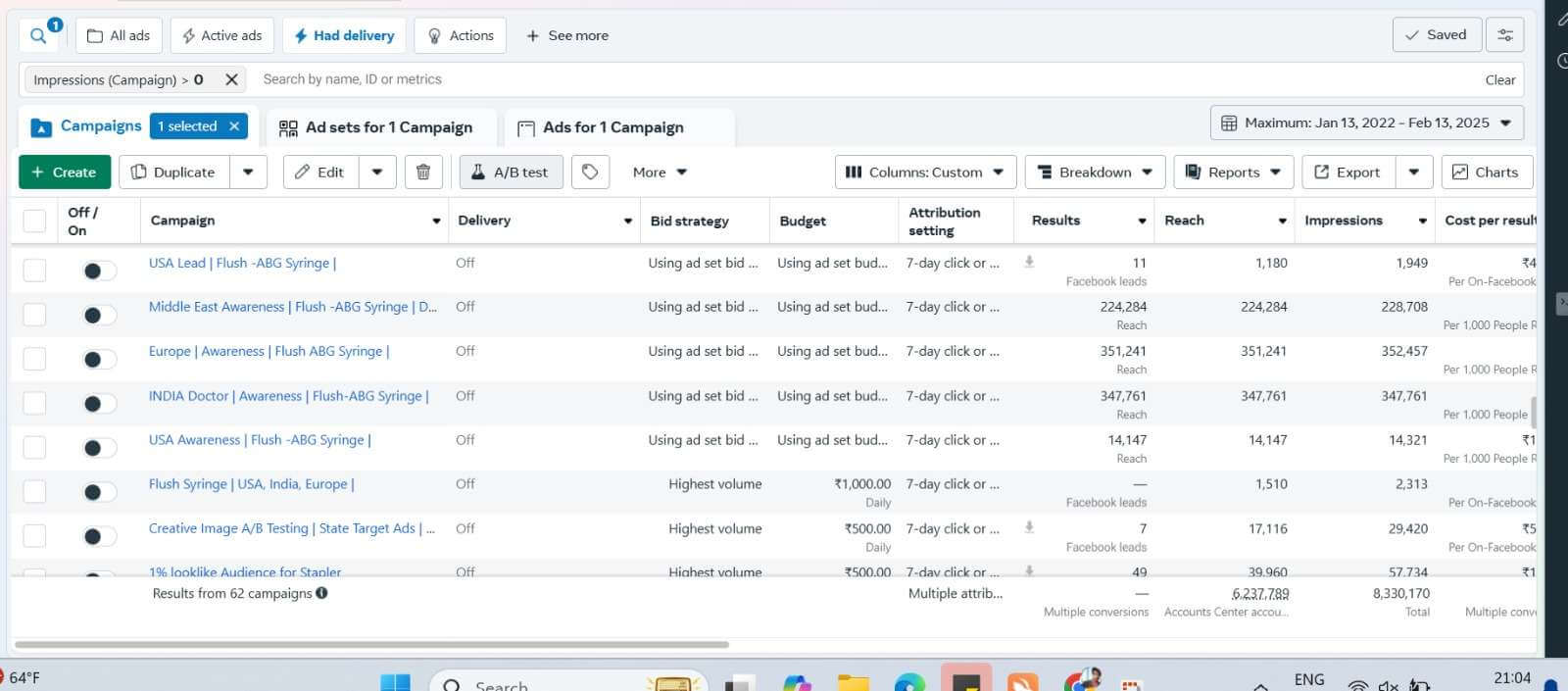Open the filter settings sliders icon
Screen dimensions: 1568x691
coord(1505,35)
